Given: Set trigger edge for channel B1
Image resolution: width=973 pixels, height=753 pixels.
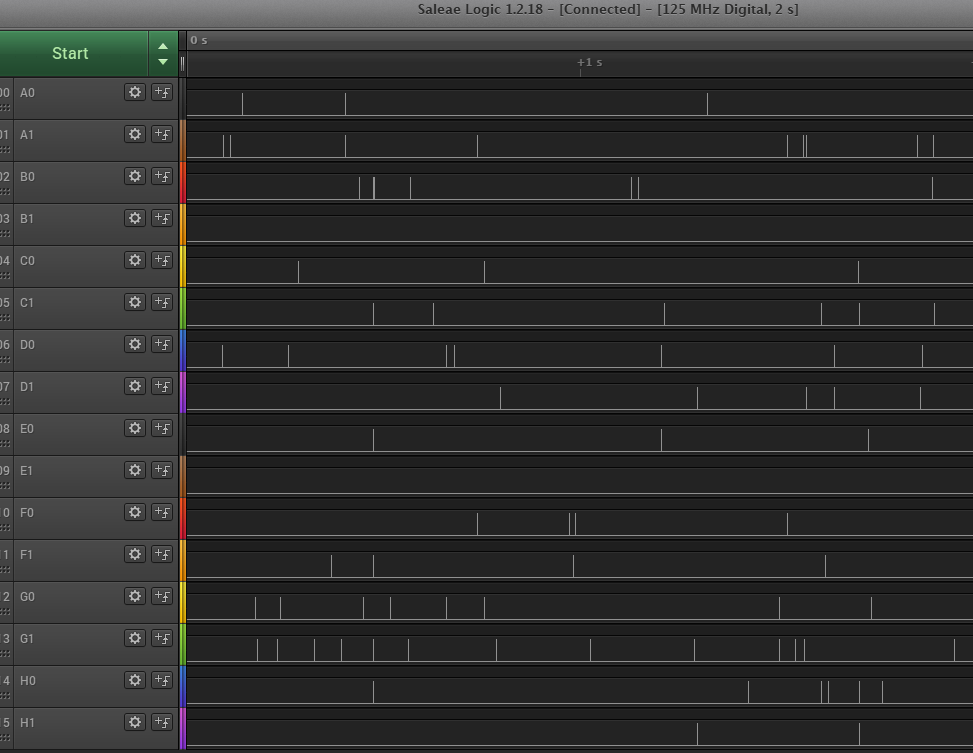Looking at the screenshot, I should coord(162,219).
